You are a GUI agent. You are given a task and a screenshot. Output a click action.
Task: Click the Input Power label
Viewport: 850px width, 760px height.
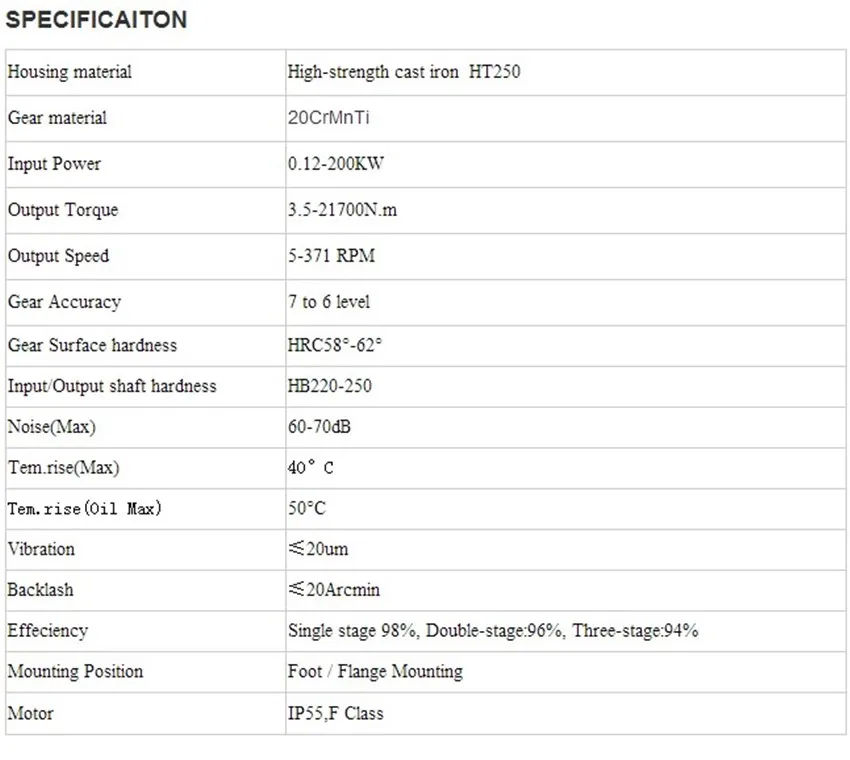pyautogui.click(x=54, y=164)
